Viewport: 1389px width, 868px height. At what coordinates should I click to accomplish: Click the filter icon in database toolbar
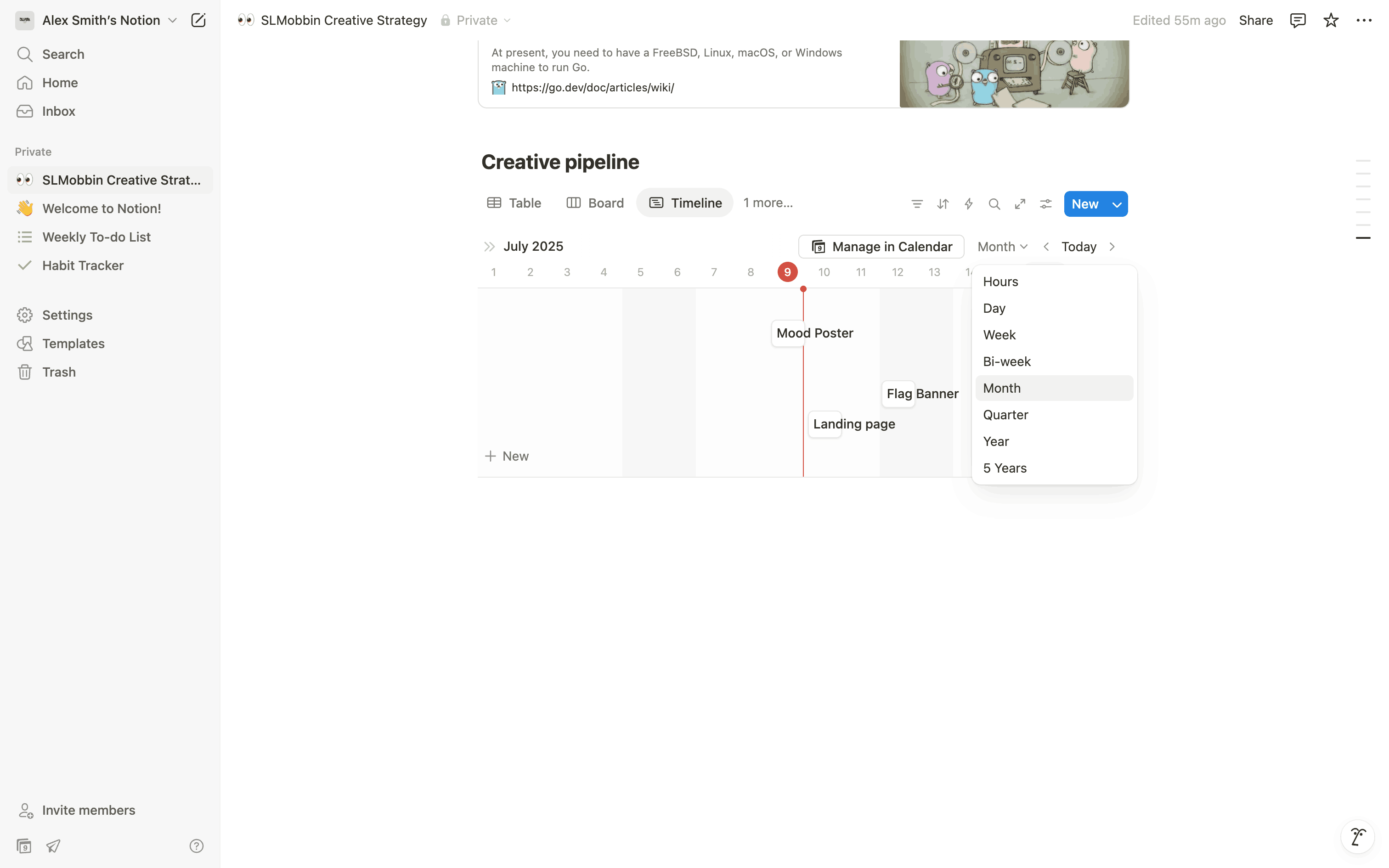(x=917, y=204)
